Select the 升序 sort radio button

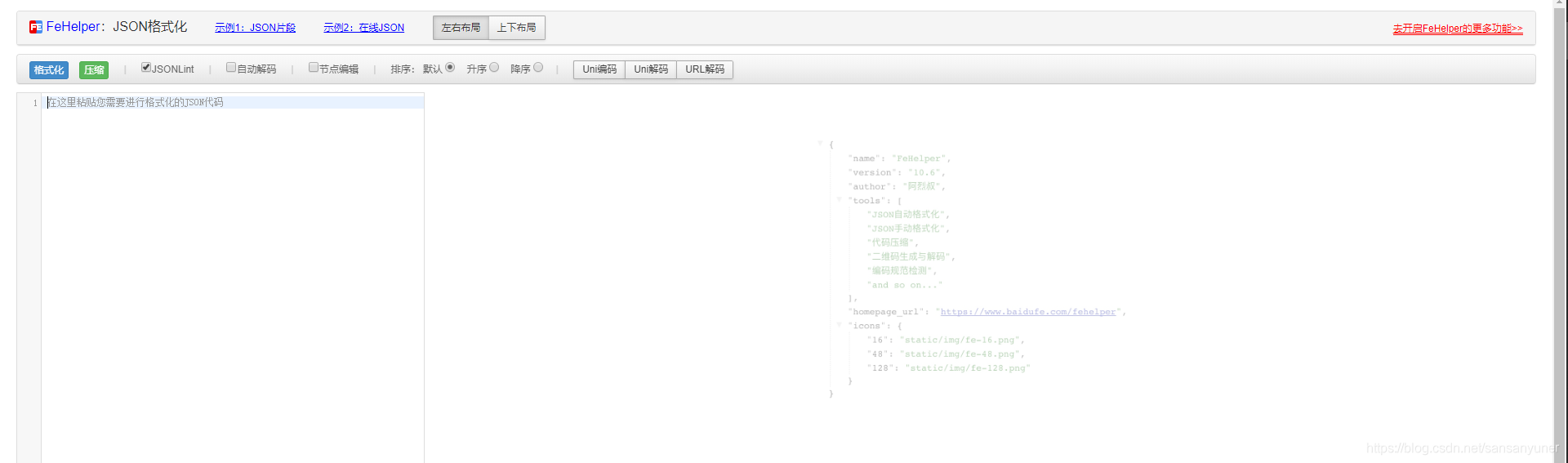click(x=494, y=68)
